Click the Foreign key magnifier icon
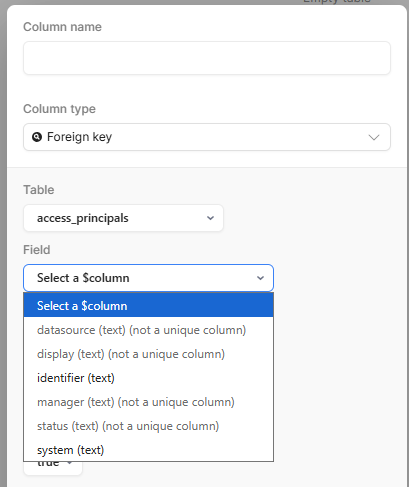This screenshot has height=487, width=409. pos(37,137)
